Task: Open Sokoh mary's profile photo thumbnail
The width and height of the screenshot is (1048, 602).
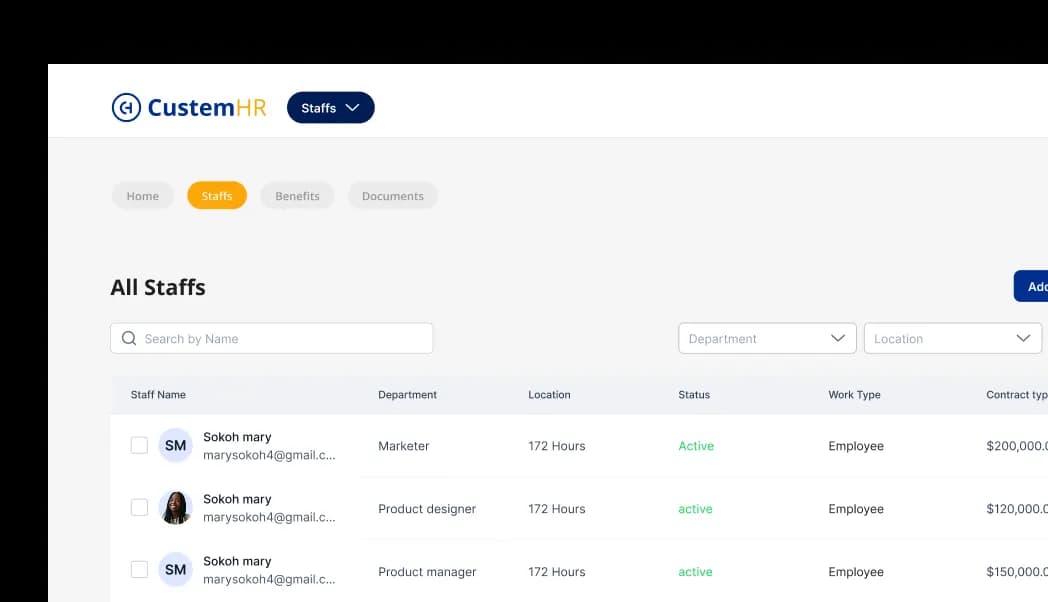Action: 175,507
